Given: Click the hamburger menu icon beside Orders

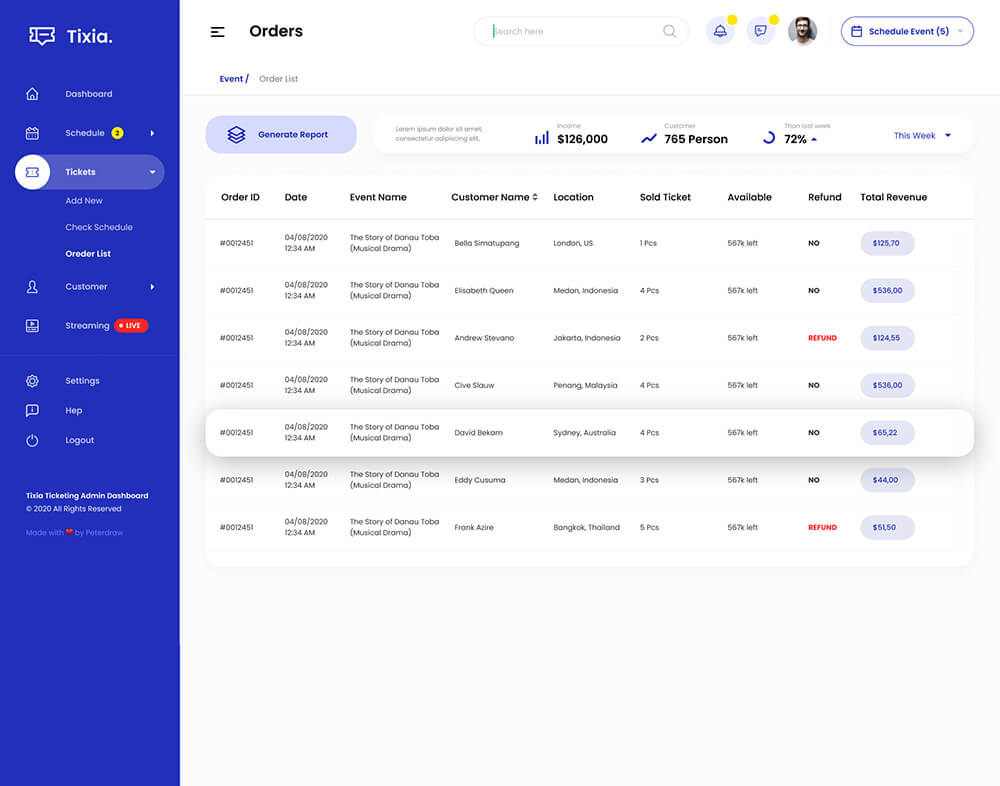Looking at the screenshot, I should tap(217, 32).
